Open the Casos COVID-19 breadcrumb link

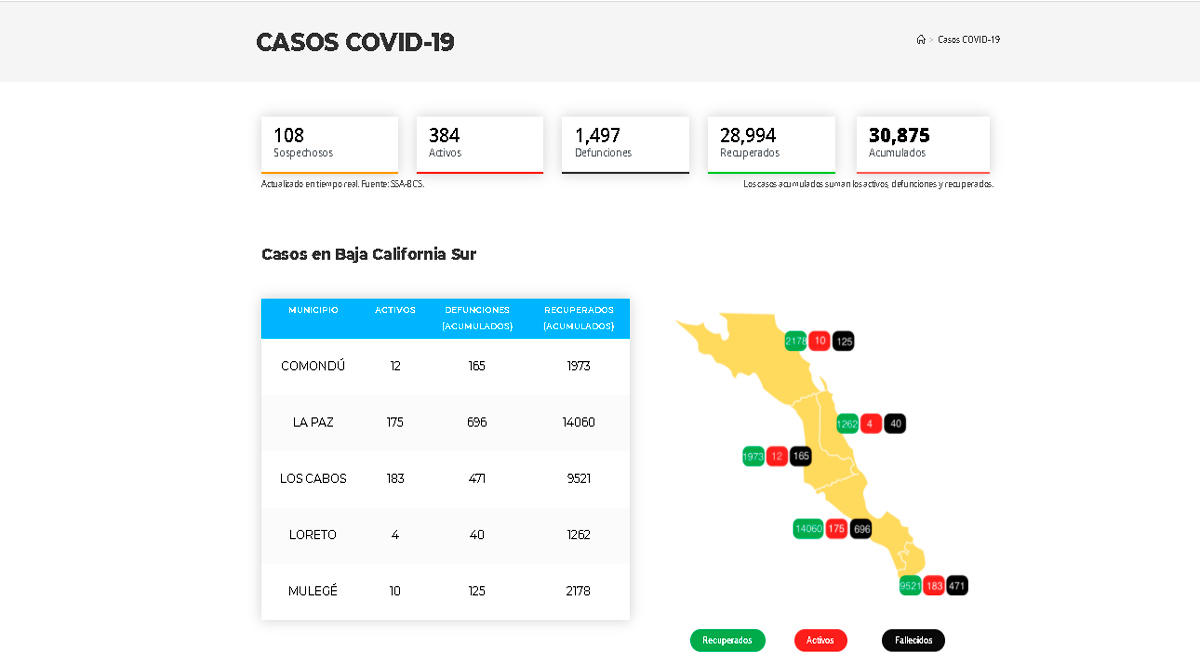point(966,40)
